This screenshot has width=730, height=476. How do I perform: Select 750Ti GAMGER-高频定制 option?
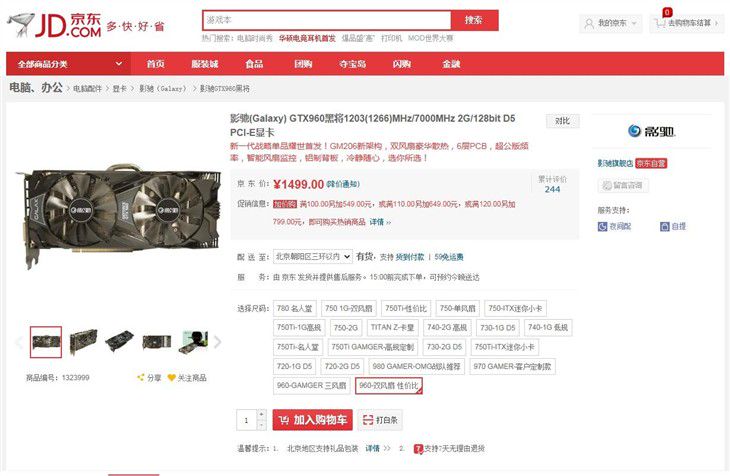point(372,347)
